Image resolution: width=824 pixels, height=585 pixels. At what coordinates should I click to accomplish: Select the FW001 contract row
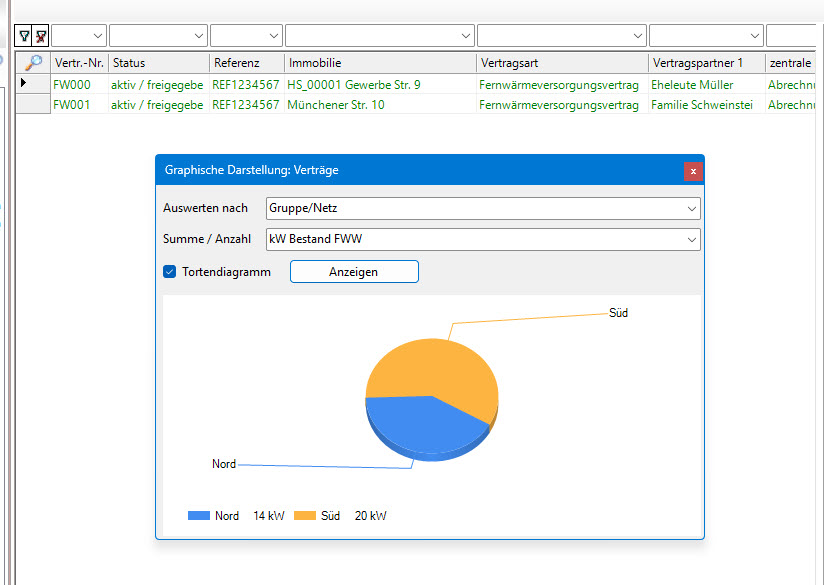click(x=71, y=104)
